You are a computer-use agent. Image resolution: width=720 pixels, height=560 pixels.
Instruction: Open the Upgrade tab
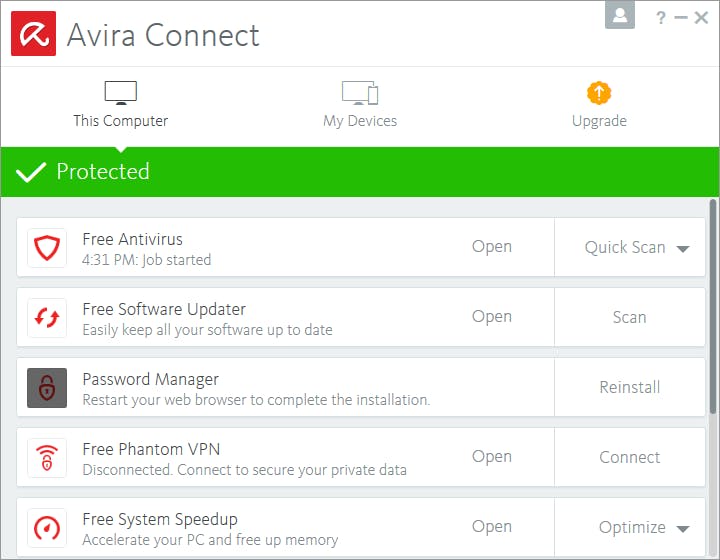[599, 105]
